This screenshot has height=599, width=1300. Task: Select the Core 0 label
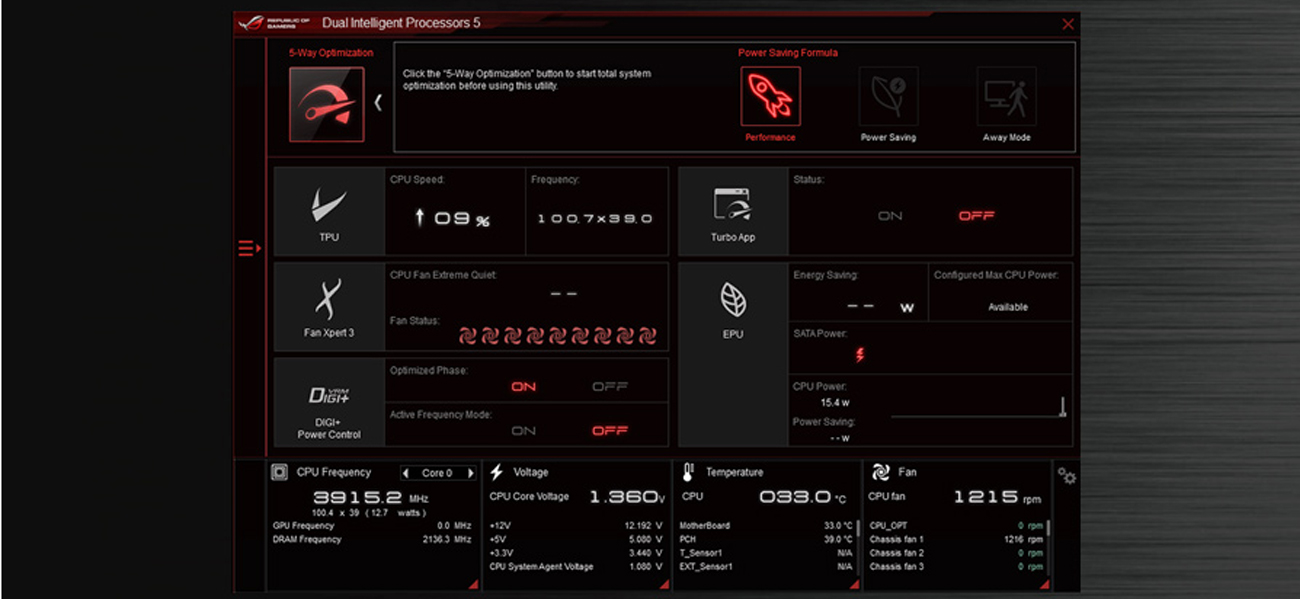click(x=437, y=473)
